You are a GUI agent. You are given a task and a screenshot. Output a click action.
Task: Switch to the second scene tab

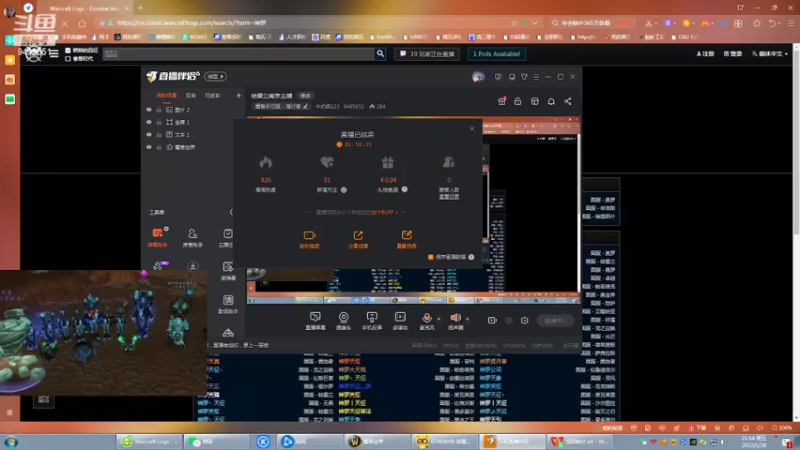[x=191, y=95]
